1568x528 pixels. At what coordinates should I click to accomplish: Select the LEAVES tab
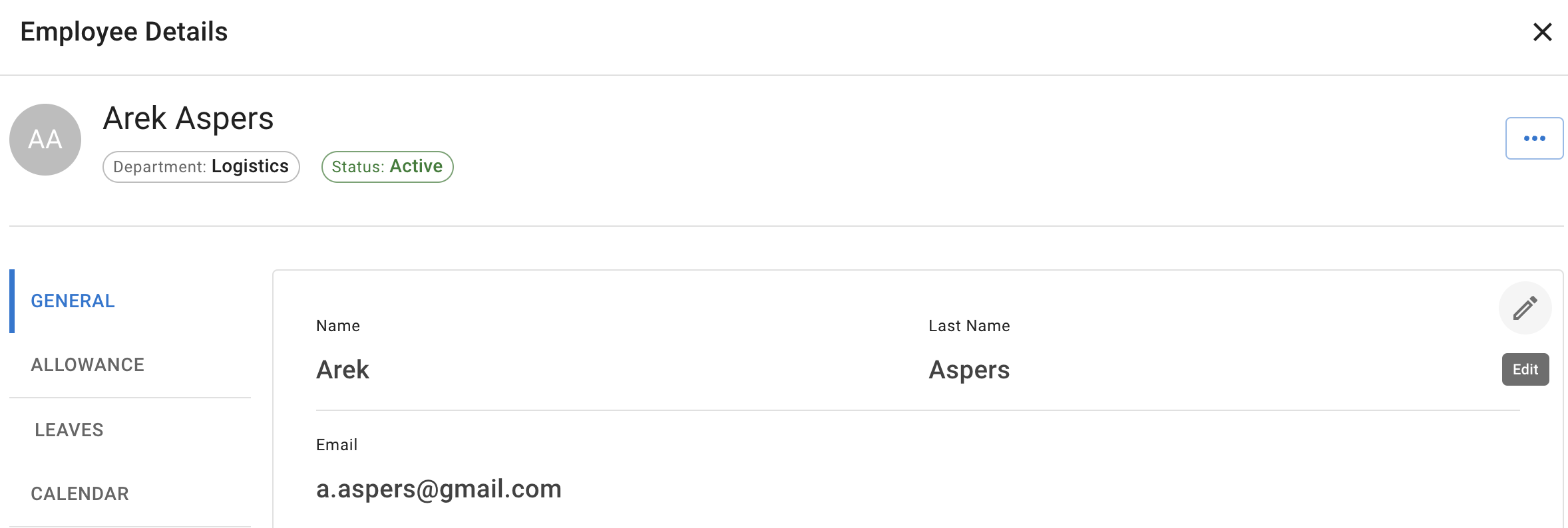pyautogui.click(x=69, y=430)
